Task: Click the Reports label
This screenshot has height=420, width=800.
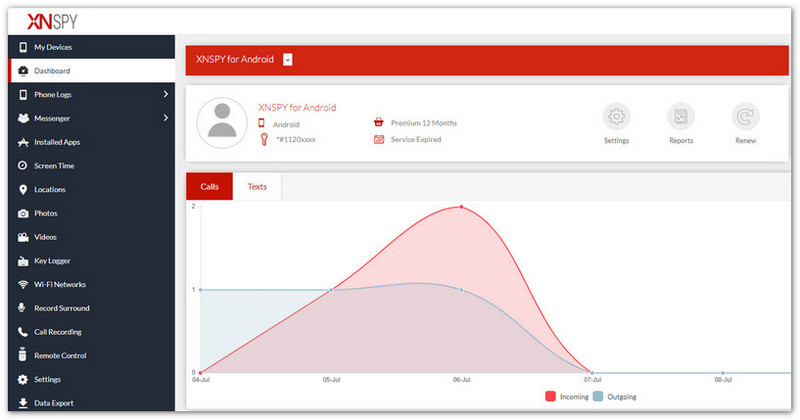Action: pyautogui.click(x=681, y=140)
